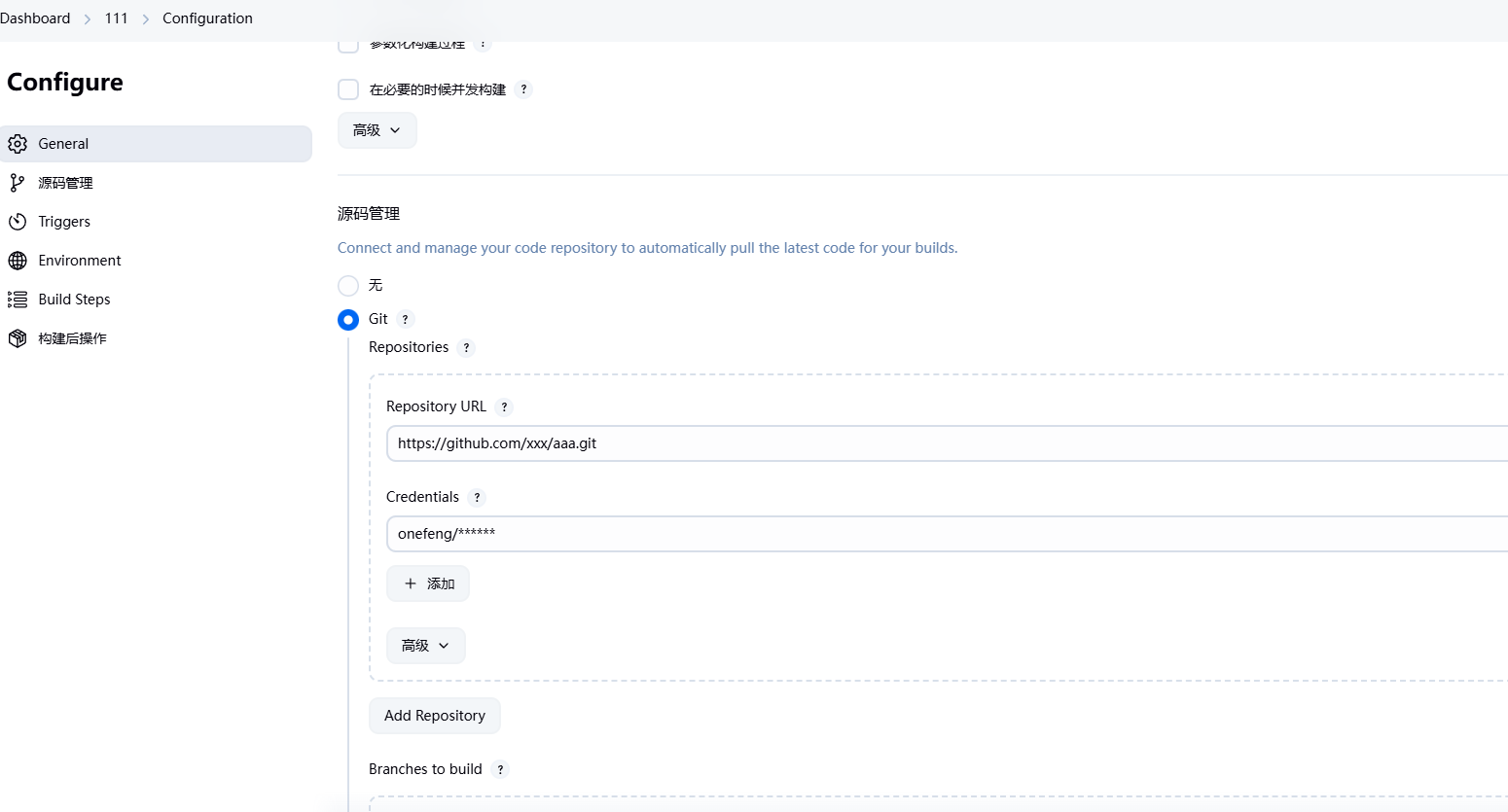1508x812 pixels.
Task: Click the Repository URL label
Action: (436, 406)
